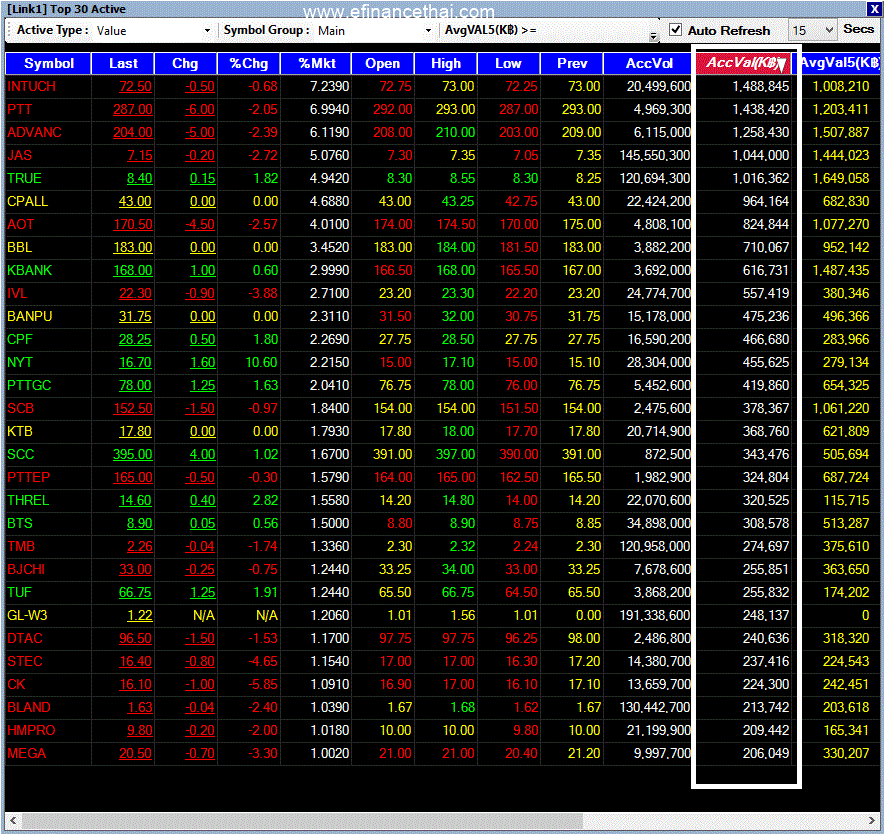This screenshot has width=885, height=835.
Task: Select the NYT symbol
Action: pyautogui.click(x=20, y=362)
